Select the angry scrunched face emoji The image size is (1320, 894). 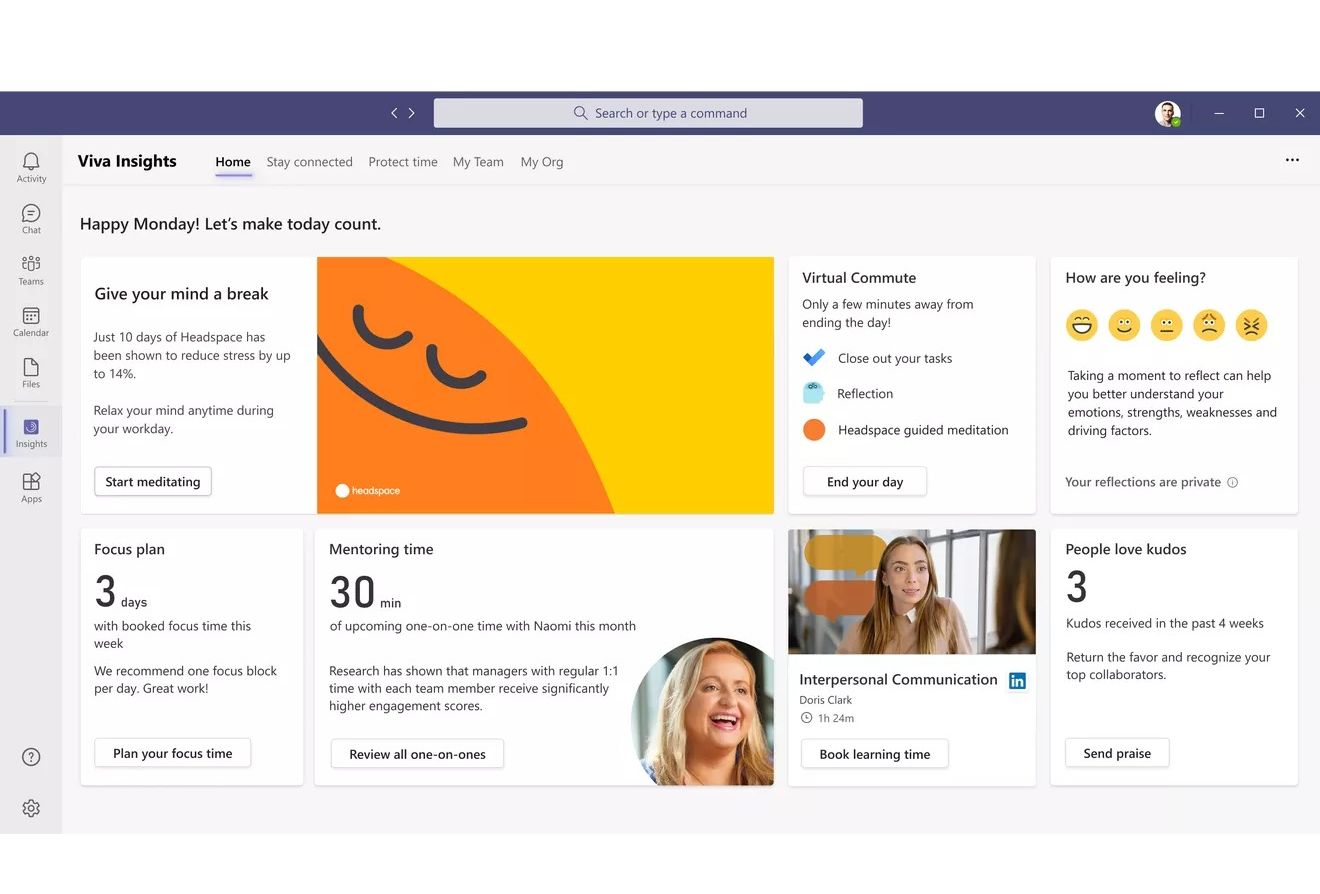1251,325
